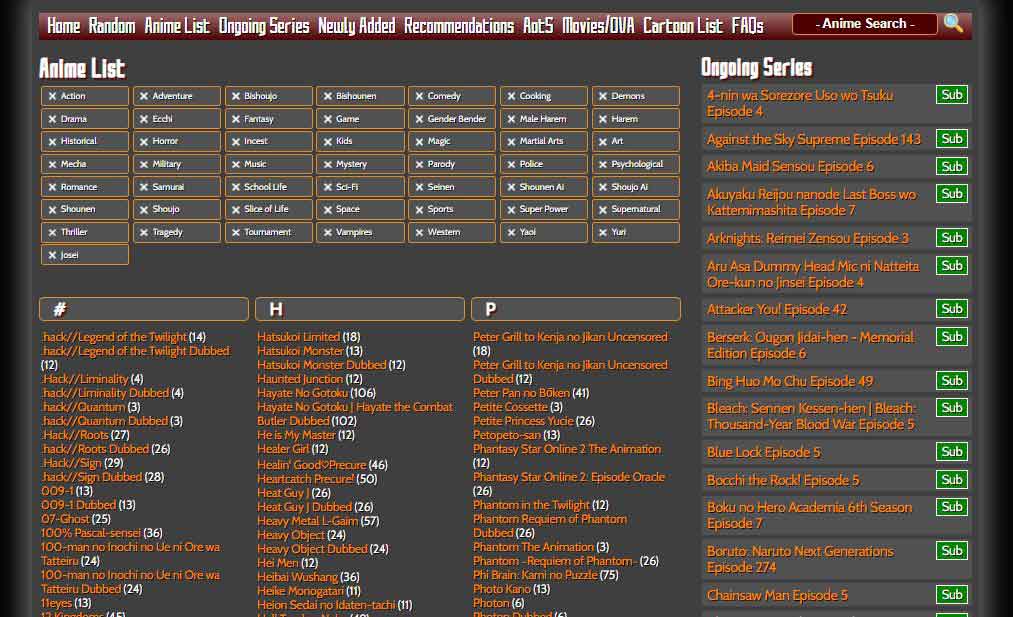Open the Hatsukoi Limited anime link

[298, 337]
